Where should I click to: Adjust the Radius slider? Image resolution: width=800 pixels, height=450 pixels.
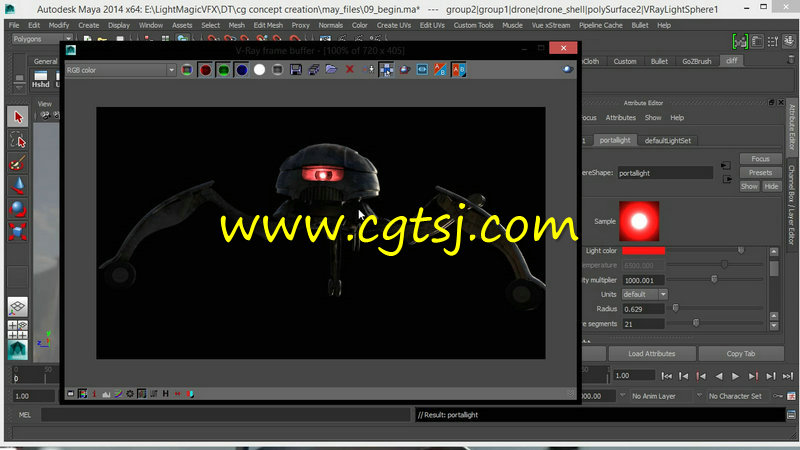676,308
